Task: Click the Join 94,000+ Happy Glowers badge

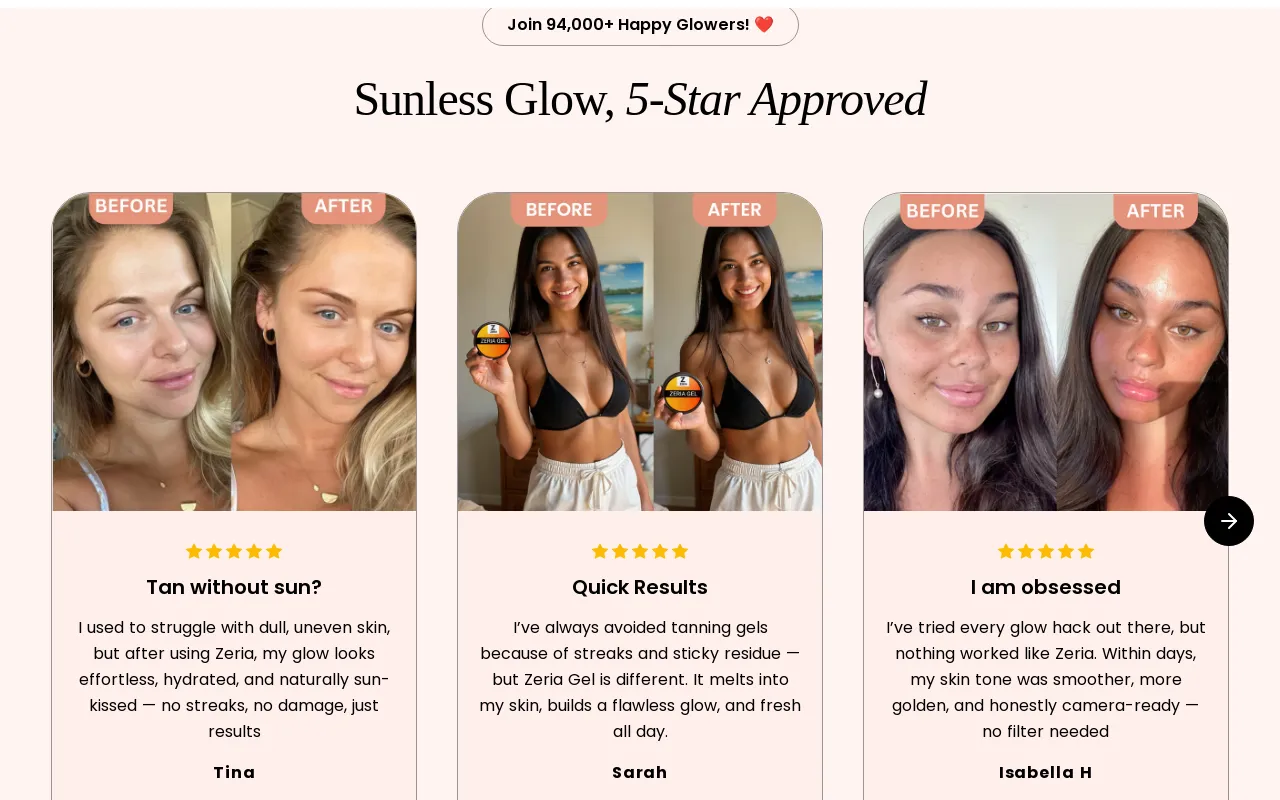Action: [640, 25]
